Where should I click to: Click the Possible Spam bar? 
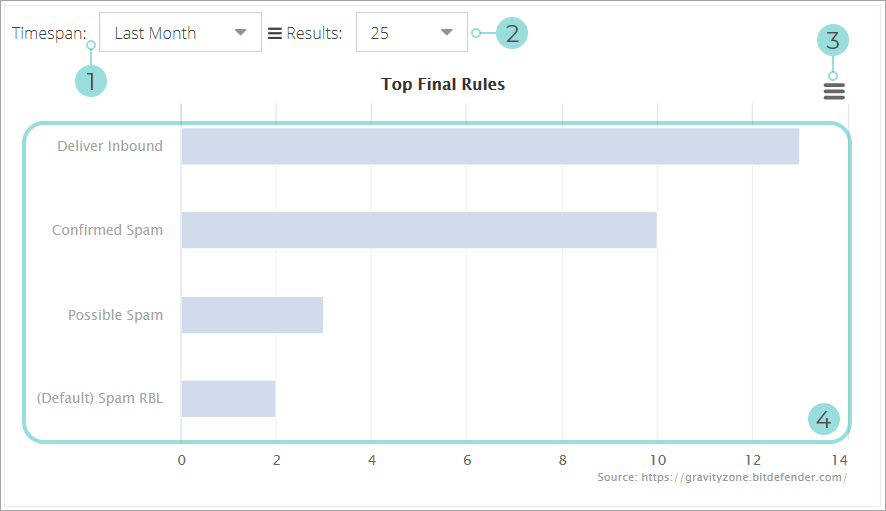coord(252,315)
